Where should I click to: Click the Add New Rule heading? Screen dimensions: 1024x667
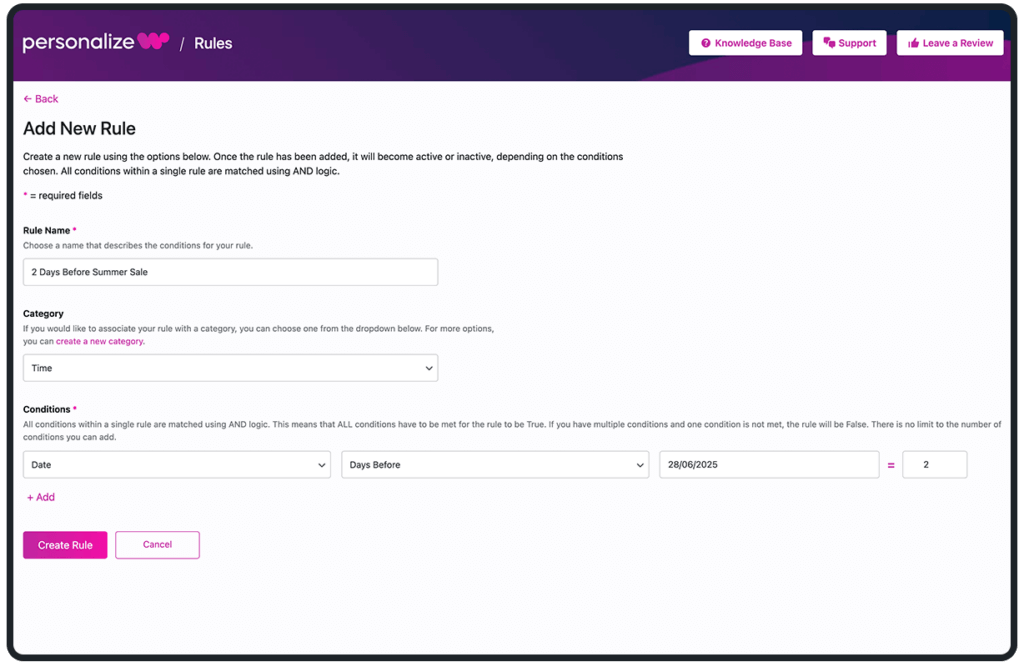tap(80, 129)
